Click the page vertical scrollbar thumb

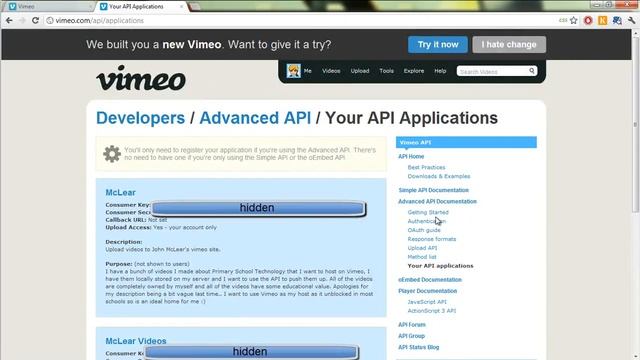pyautogui.click(x=636, y=124)
